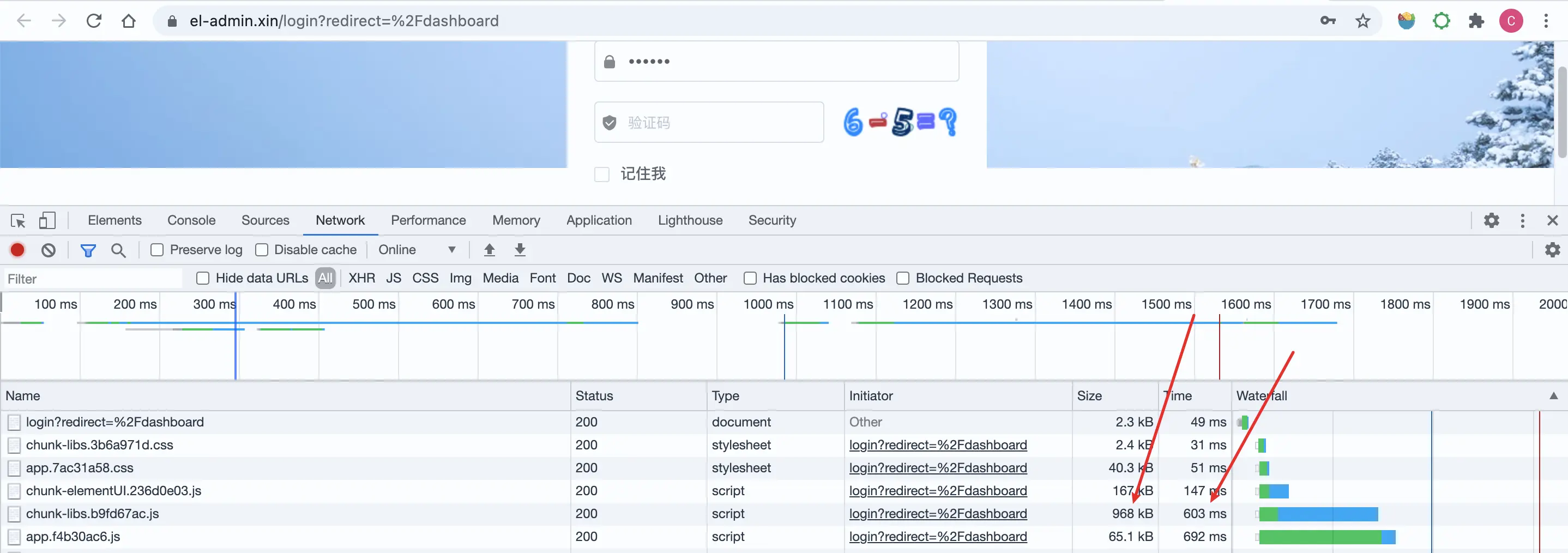Viewport: 1568px width, 553px height.
Task: Filter requests by XHR type
Action: (361, 278)
